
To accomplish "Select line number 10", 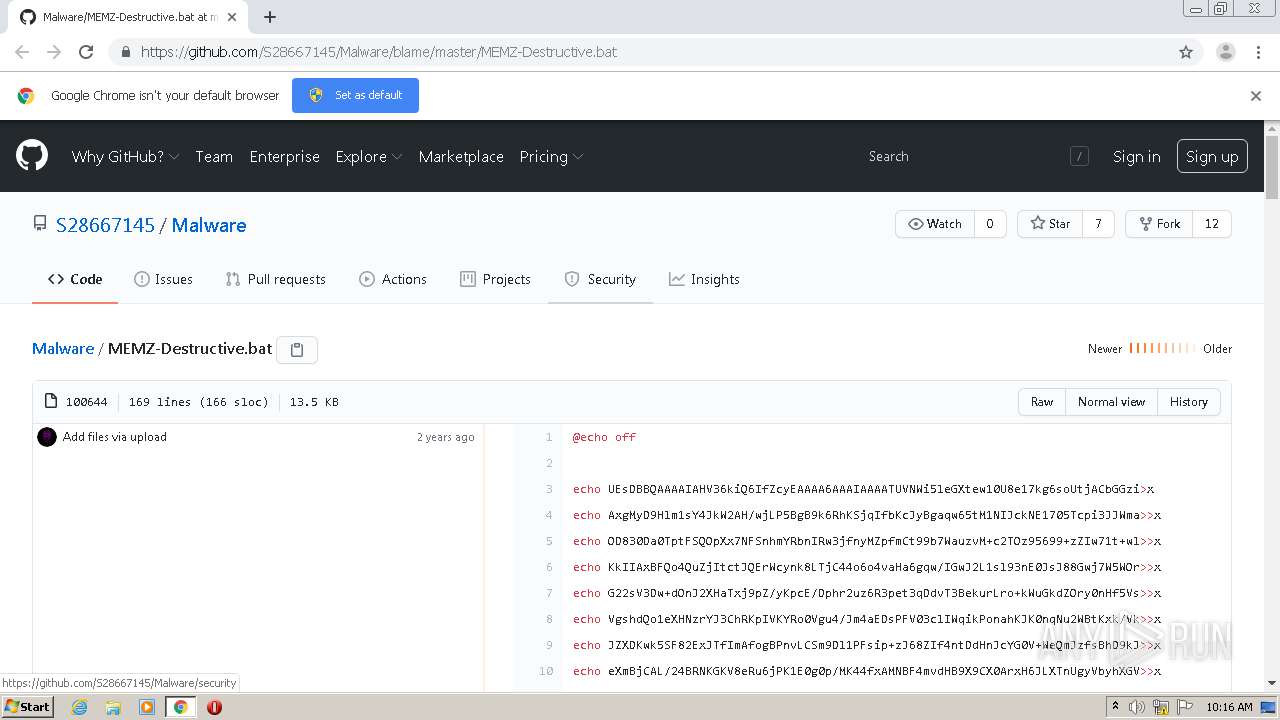I will 546,671.
